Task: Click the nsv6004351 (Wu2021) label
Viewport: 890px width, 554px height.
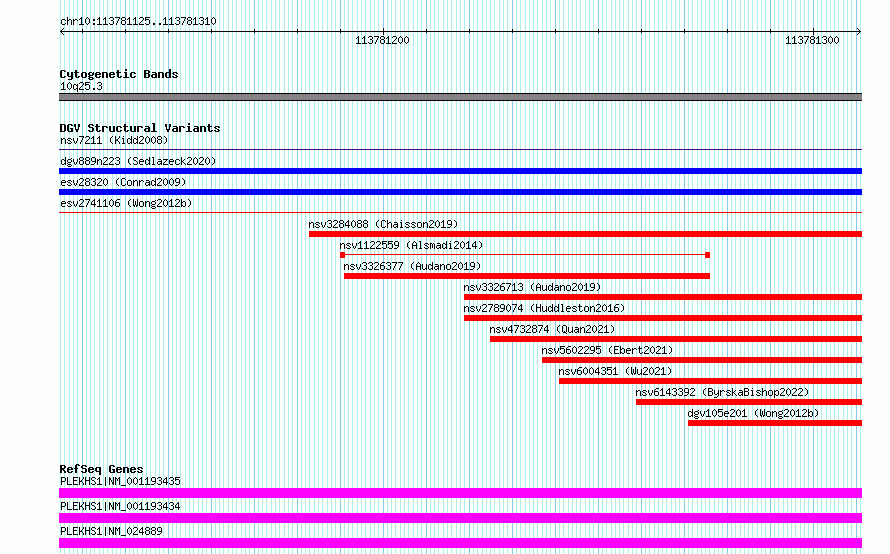Action: click(615, 371)
